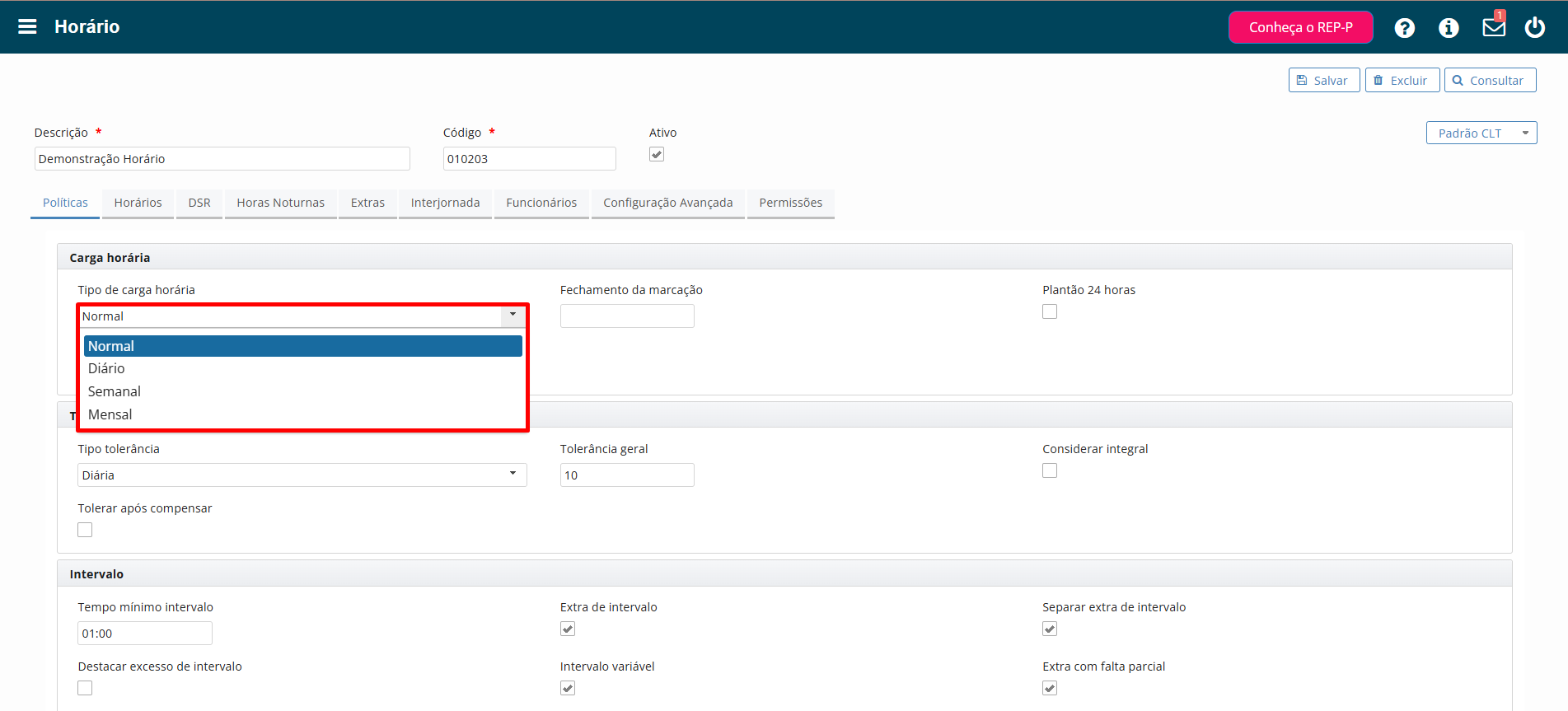
Task: Toggle Tolerar após compensar checkbox
Action: (85, 530)
